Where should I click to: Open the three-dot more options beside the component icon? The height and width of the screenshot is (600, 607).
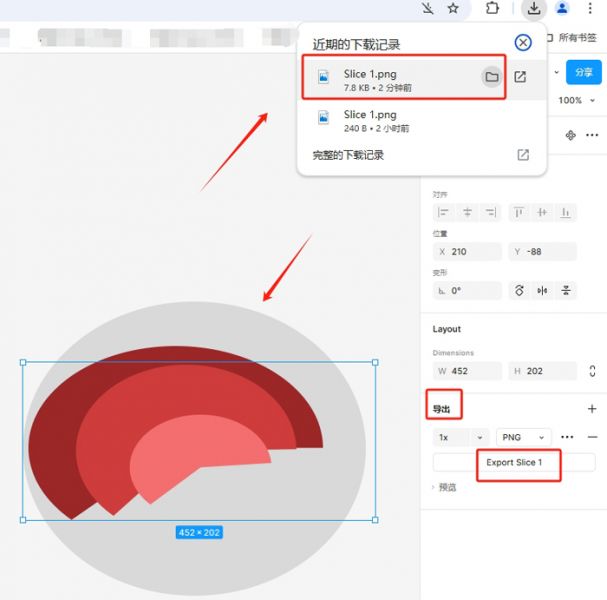[x=592, y=135]
